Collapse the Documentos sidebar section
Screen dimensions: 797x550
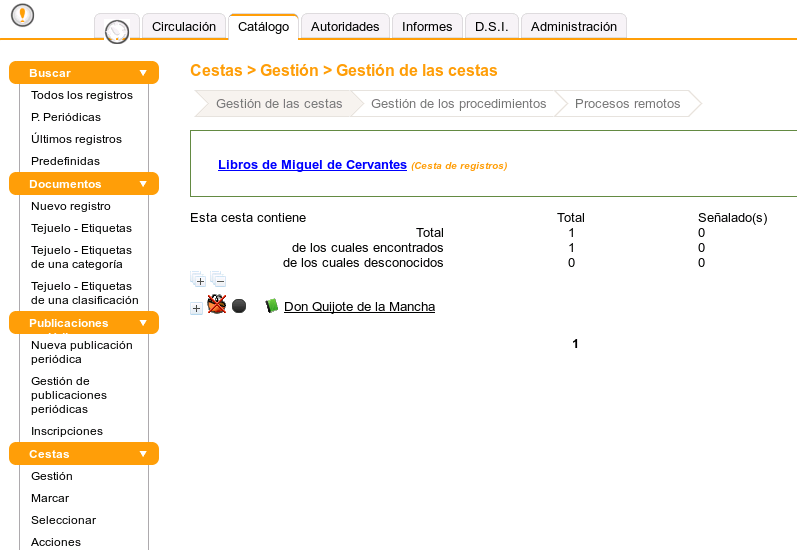[x=143, y=184]
